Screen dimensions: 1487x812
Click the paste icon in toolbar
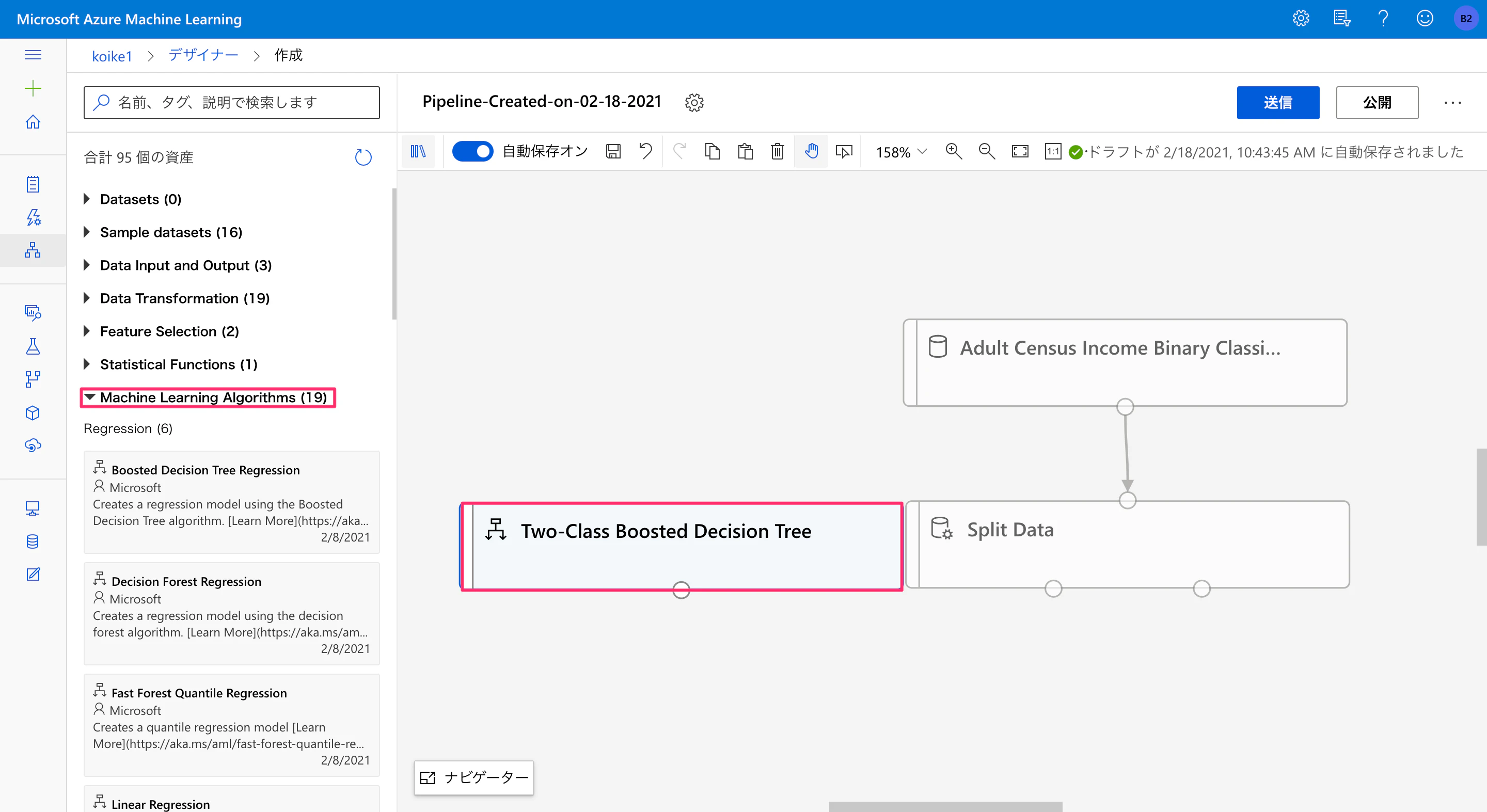[745, 152]
